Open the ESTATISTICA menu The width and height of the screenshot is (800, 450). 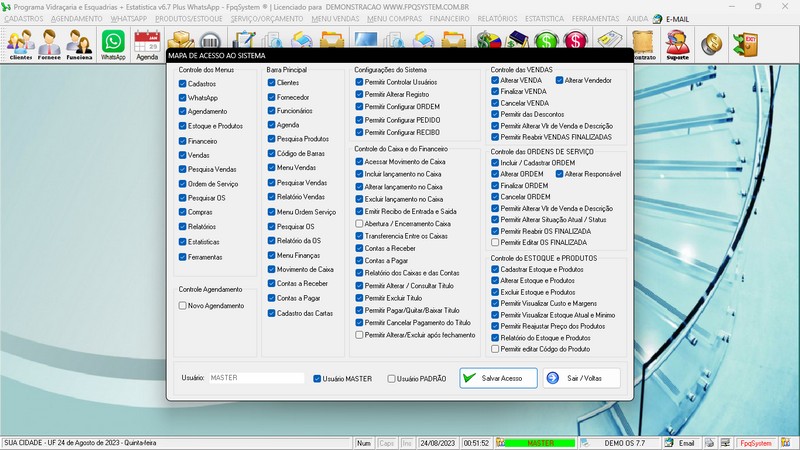pos(544,18)
